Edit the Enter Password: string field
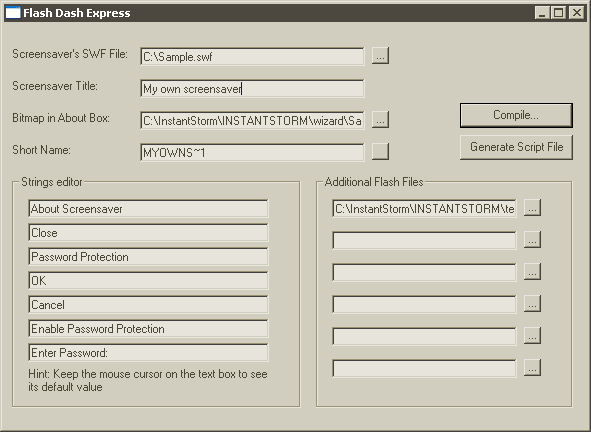 148,353
